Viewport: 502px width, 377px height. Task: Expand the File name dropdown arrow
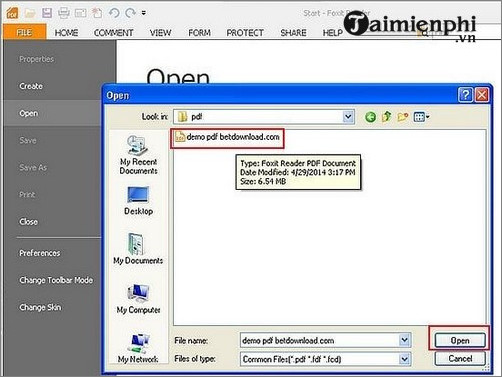tap(404, 340)
